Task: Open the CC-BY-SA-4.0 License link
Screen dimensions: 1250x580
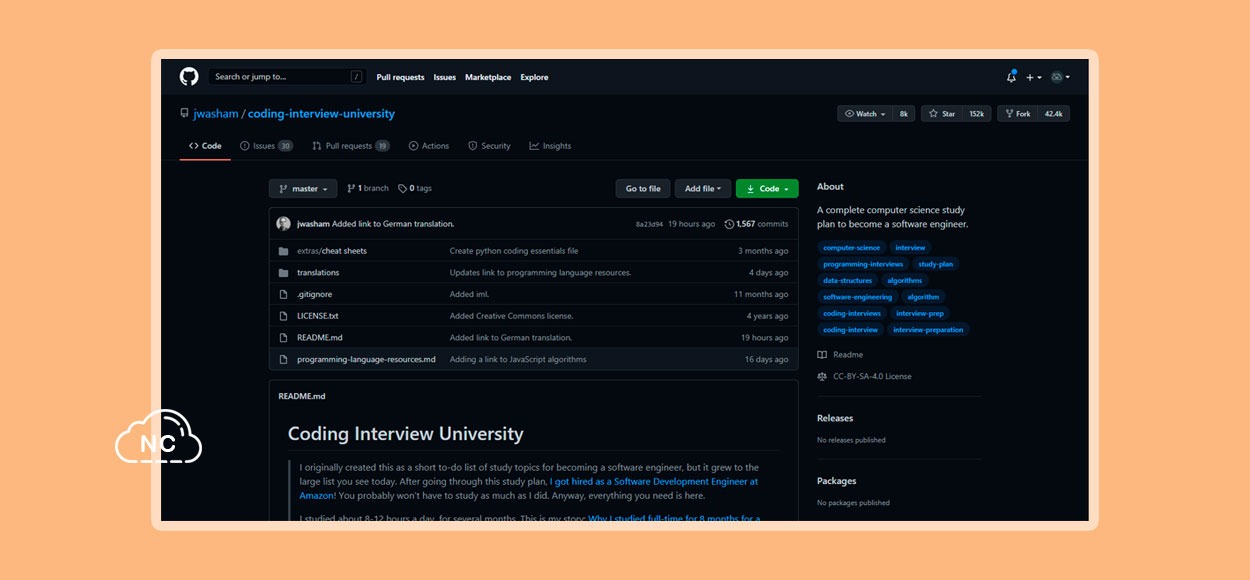Action: pyautogui.click(x=864, y=377)
